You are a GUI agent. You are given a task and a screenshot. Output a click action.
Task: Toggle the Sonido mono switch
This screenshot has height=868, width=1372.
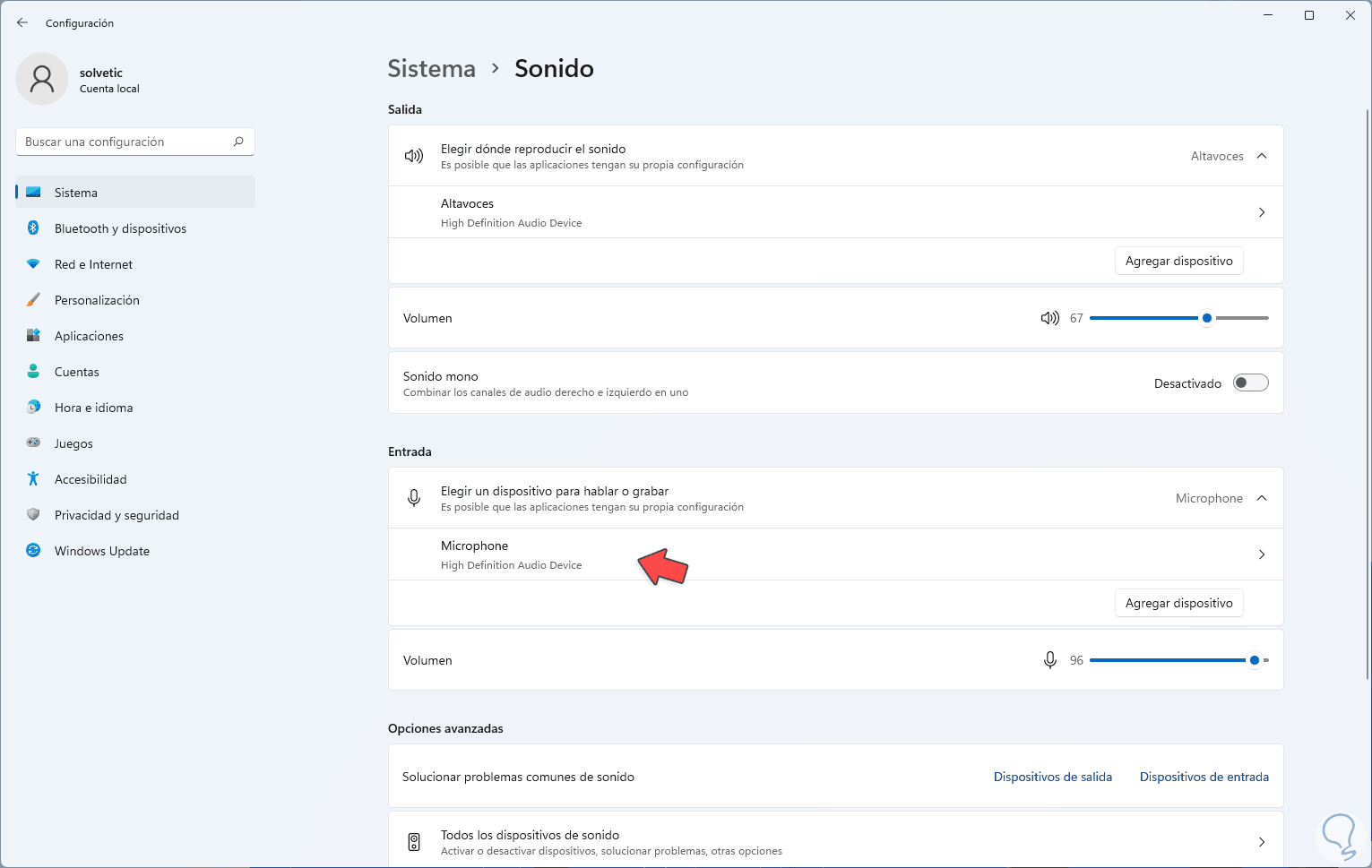(1250, 383)
